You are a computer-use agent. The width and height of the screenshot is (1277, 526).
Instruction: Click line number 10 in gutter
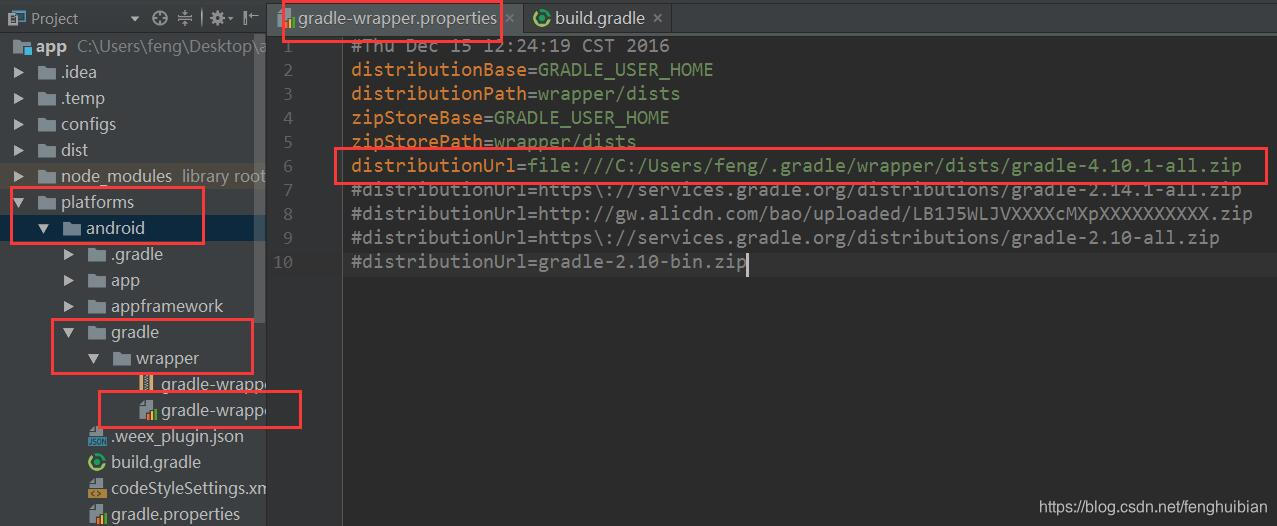[x=283, y=262]
